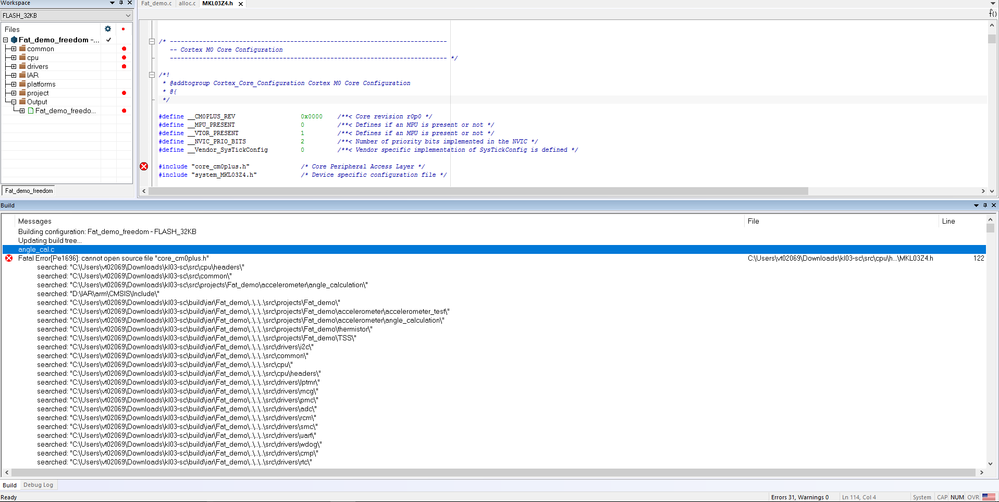
Task: Click the platforms folder icon
Action: (x=22, y=84)
